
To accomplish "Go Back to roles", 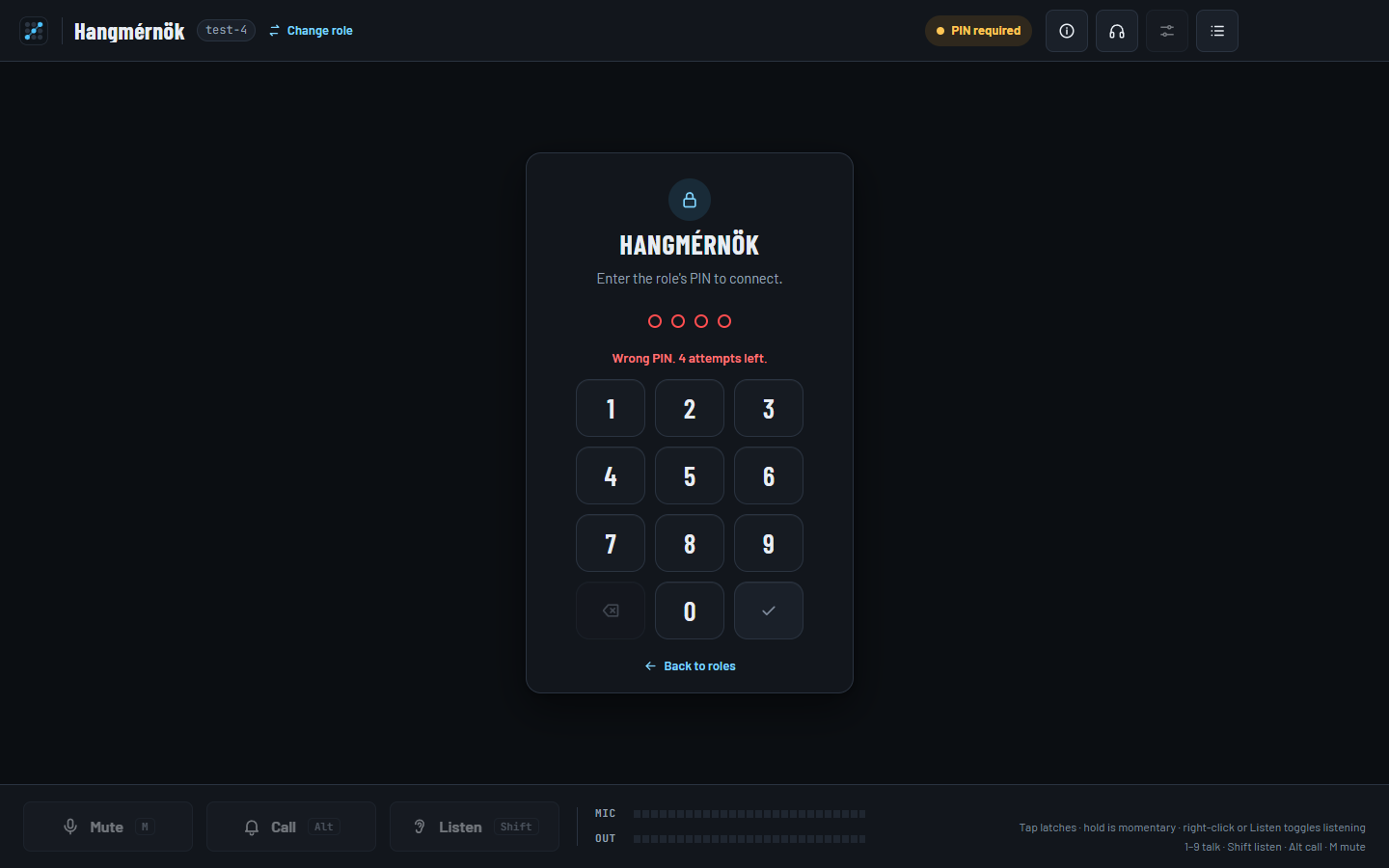I will [x=690, y=666].
